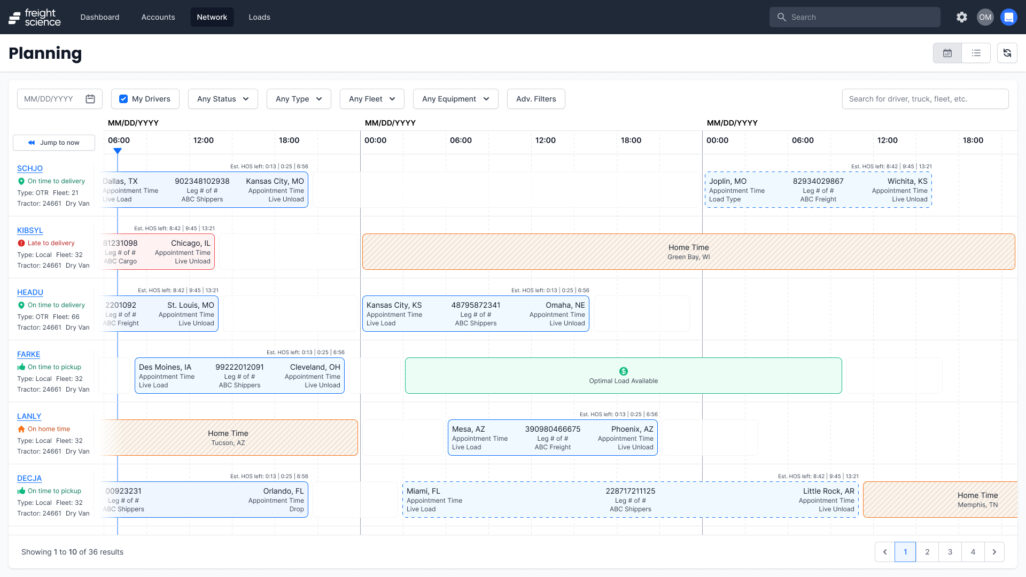Go to next results page
The image size is (1026, 577).
[994, 552]
